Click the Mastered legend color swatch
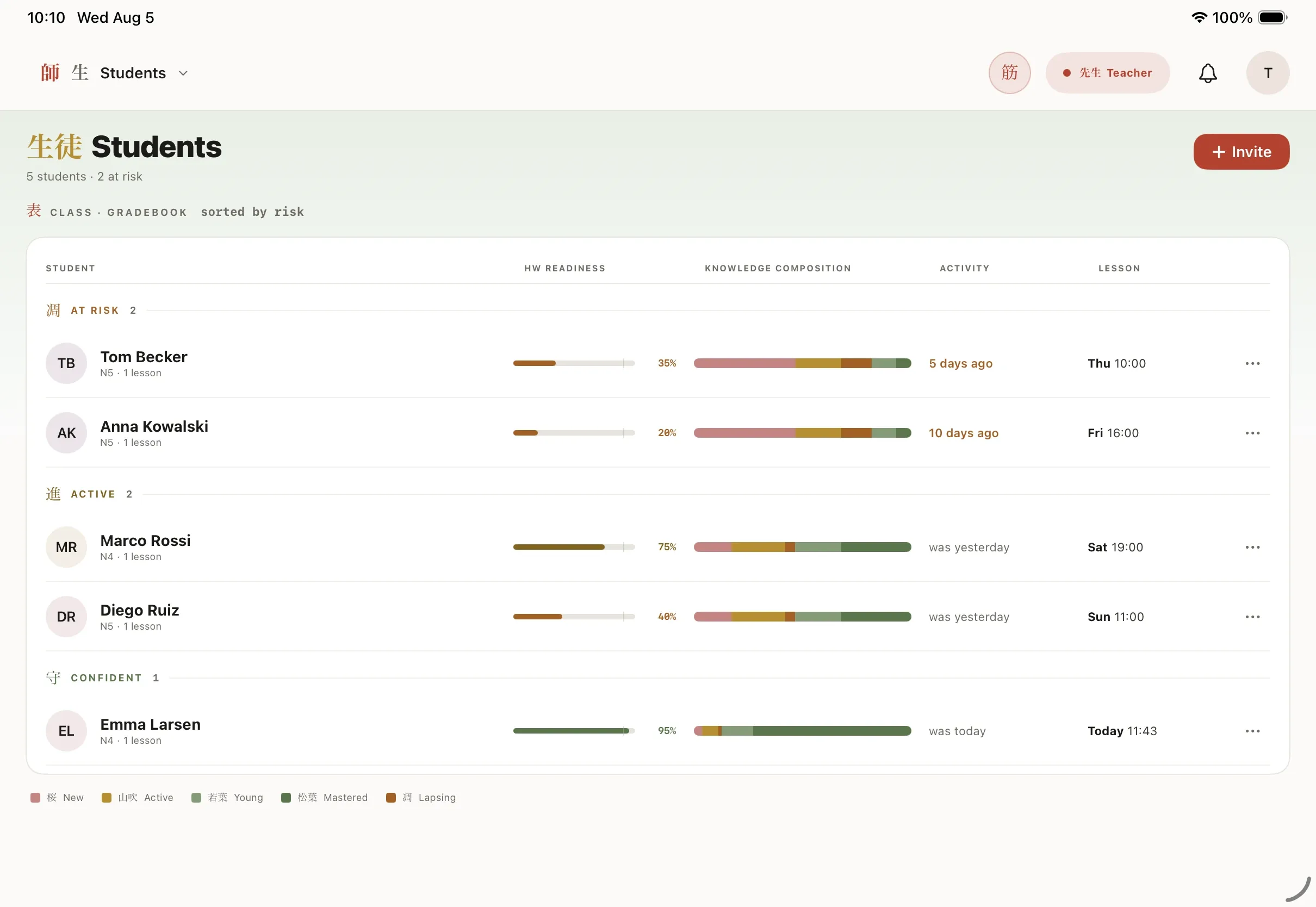The height and width of the screenshot is (907, 1316). tap(286, 797)
